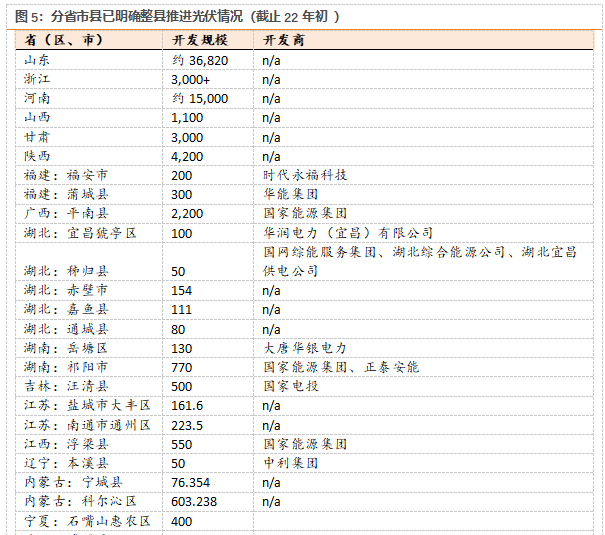The image size is (605, 535).
Task: Select the '吉林：汪清县' cell
Action: [66, 386]
